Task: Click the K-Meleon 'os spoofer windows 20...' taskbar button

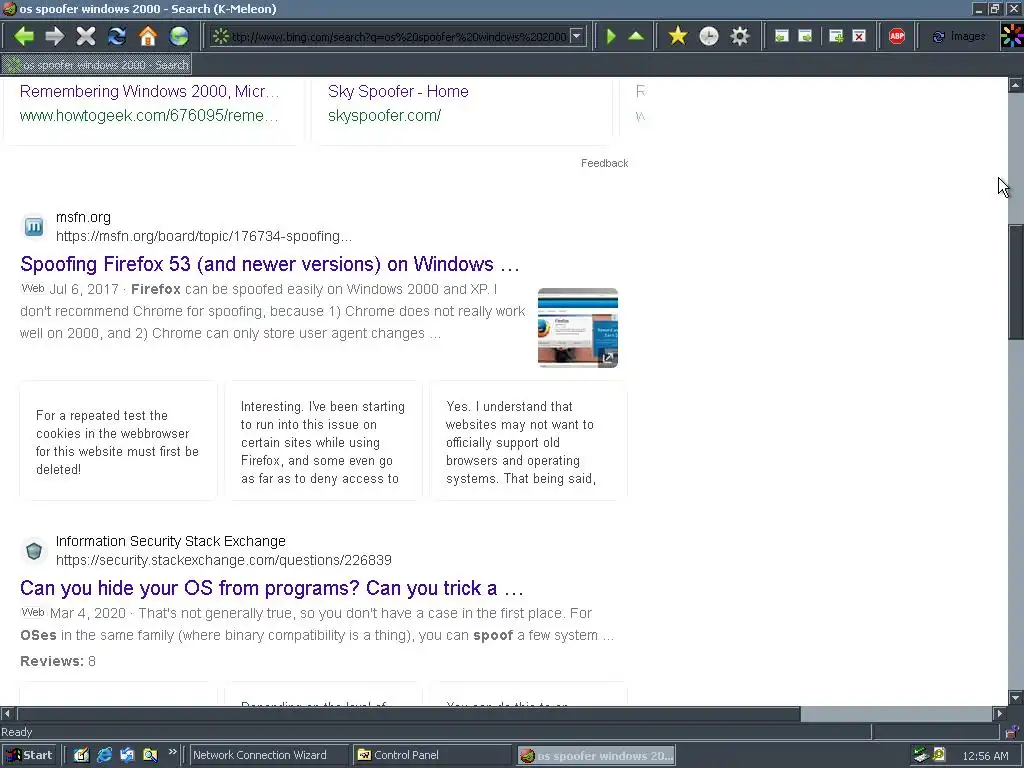Action: click(596, 756)
